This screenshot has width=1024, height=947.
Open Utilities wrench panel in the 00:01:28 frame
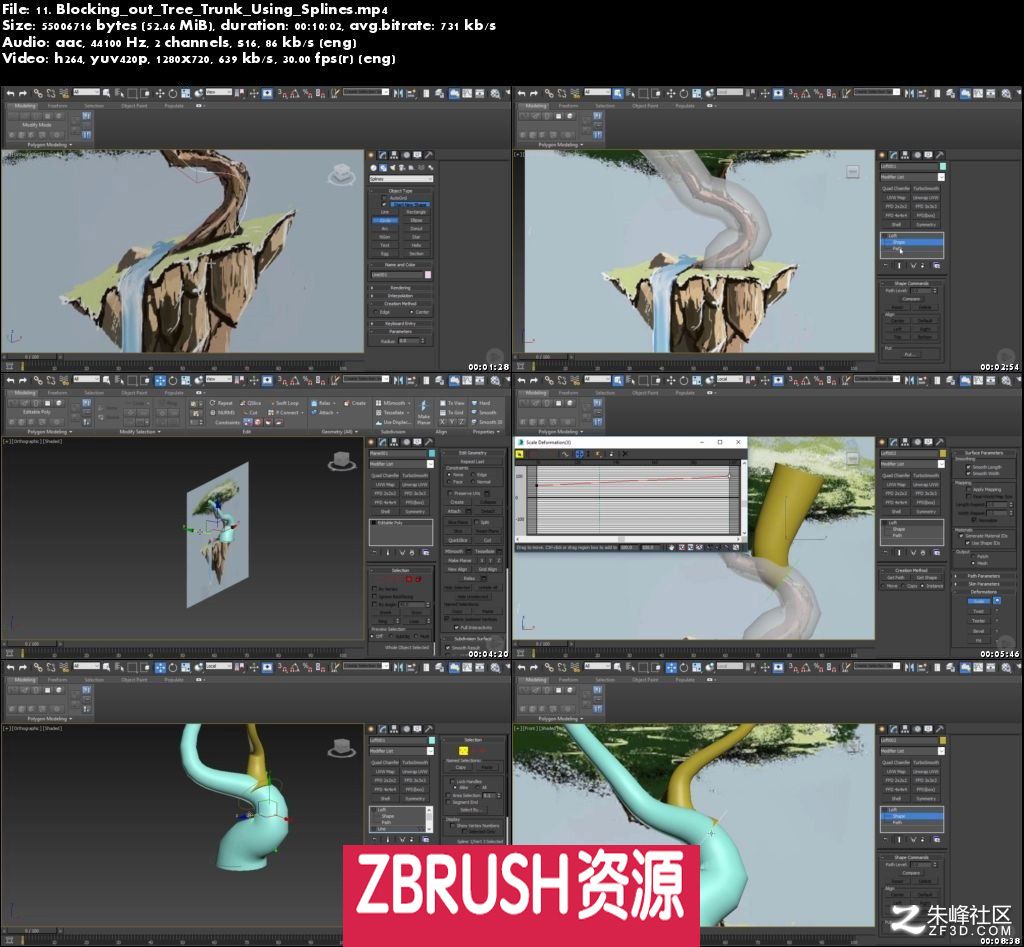point(429,155)
